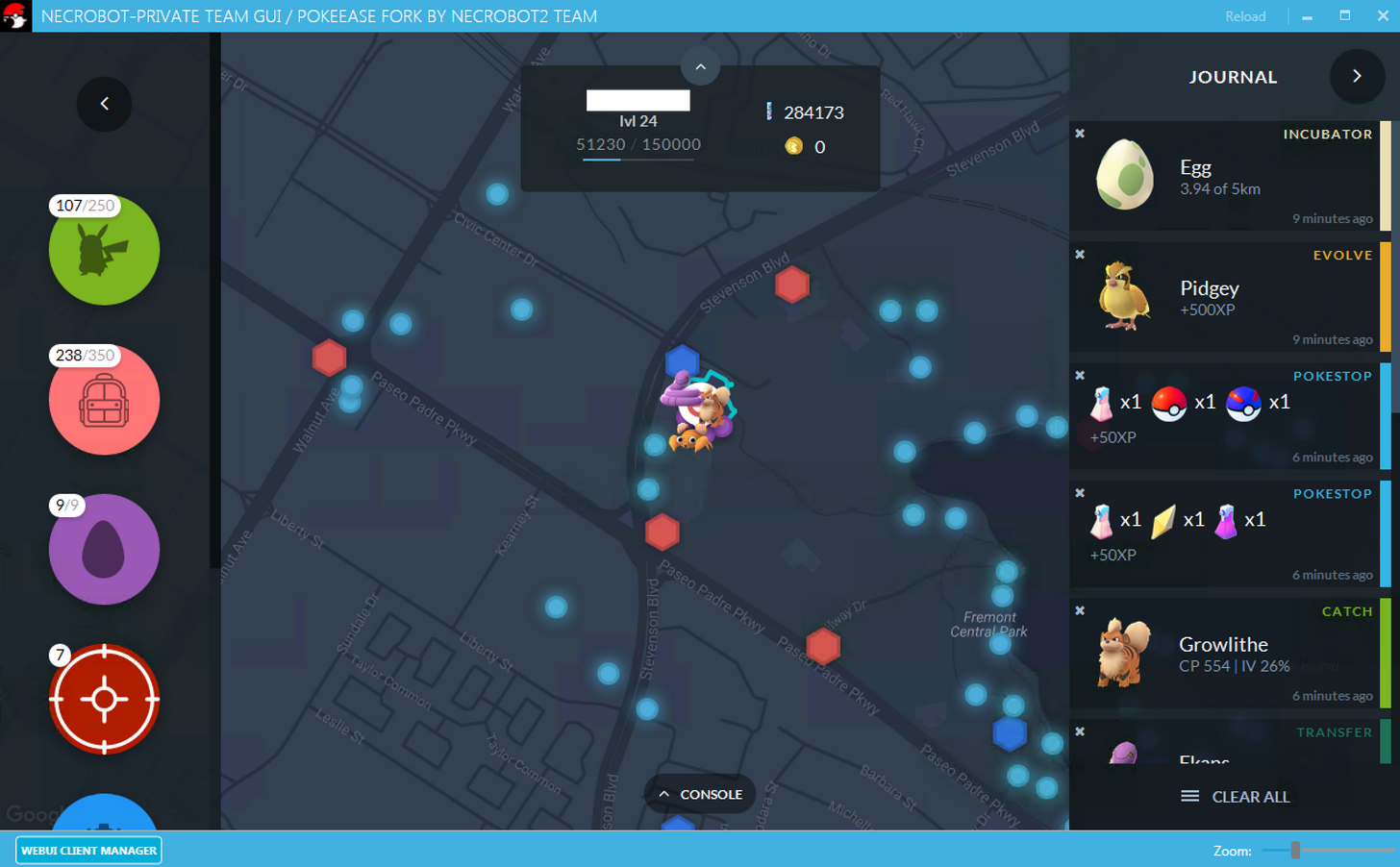This screenshot has width=1400, height=867.
Task: Dismiss the first Pokestop journal entry
Action: (1080, 376)
